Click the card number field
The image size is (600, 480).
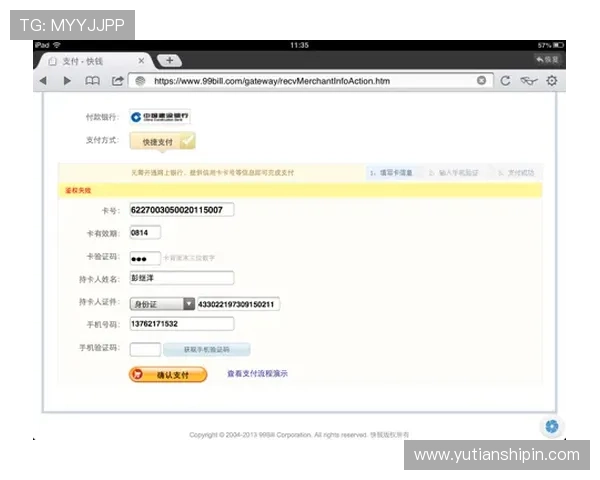[x=182, y=210]
